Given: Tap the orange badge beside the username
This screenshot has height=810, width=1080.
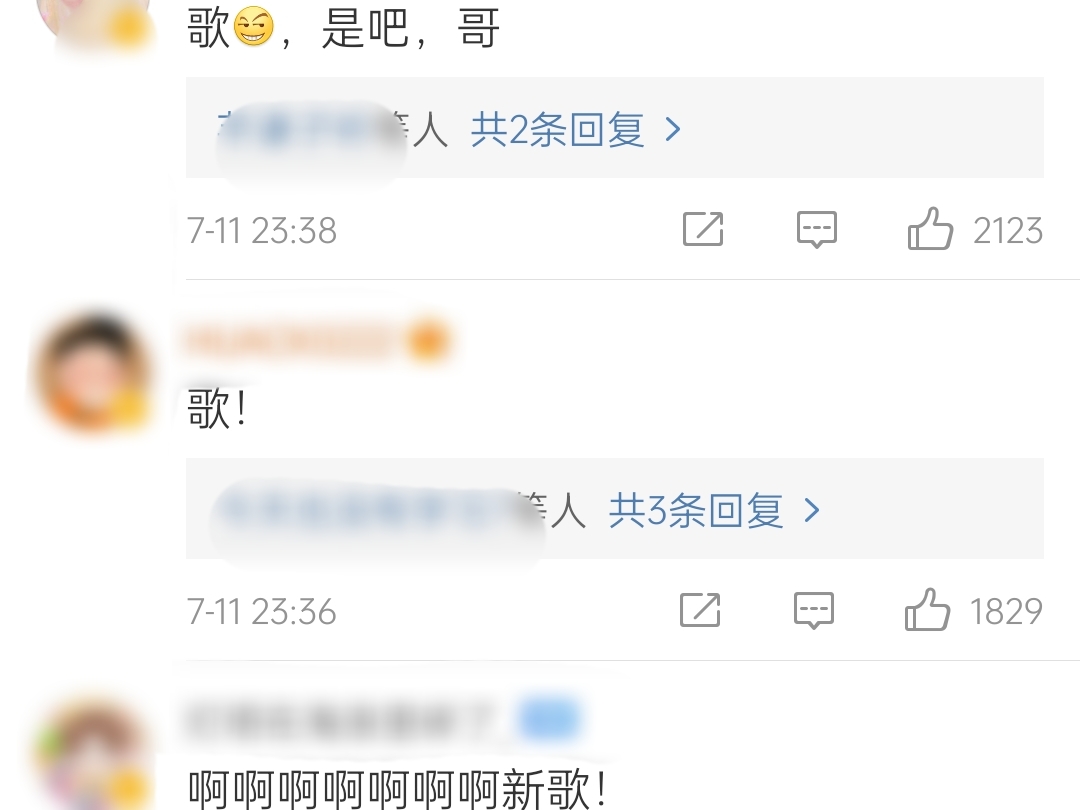Looking at the screenshot, I should 428,342.
